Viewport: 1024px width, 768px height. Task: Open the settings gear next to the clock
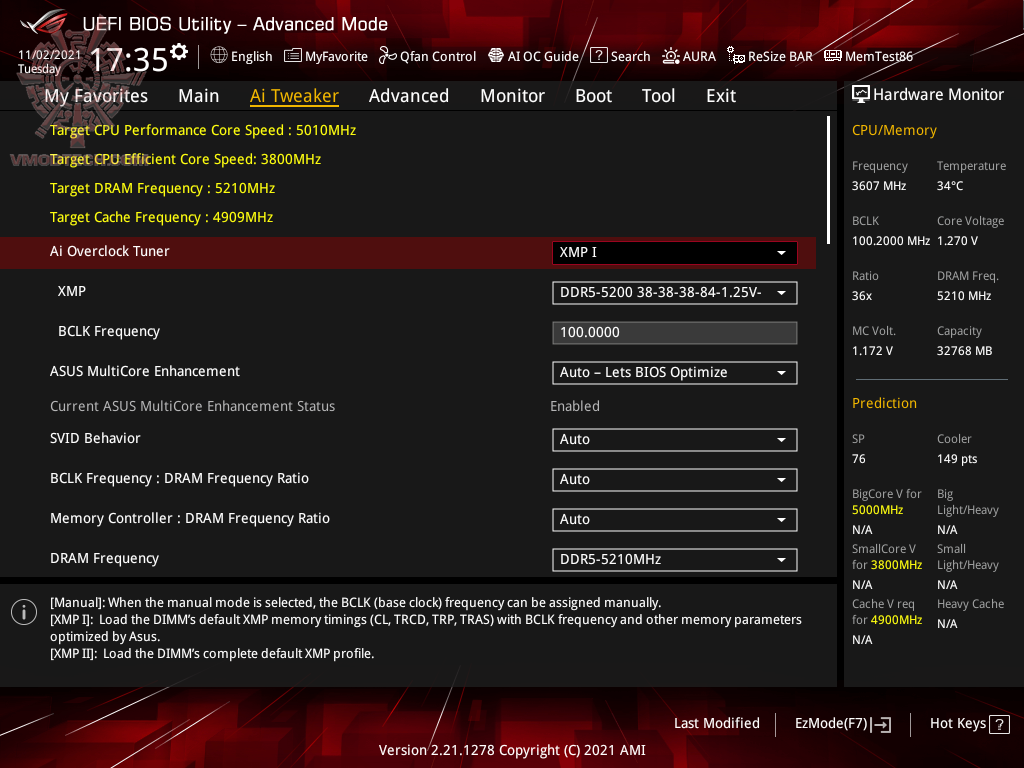coord(179,52)
